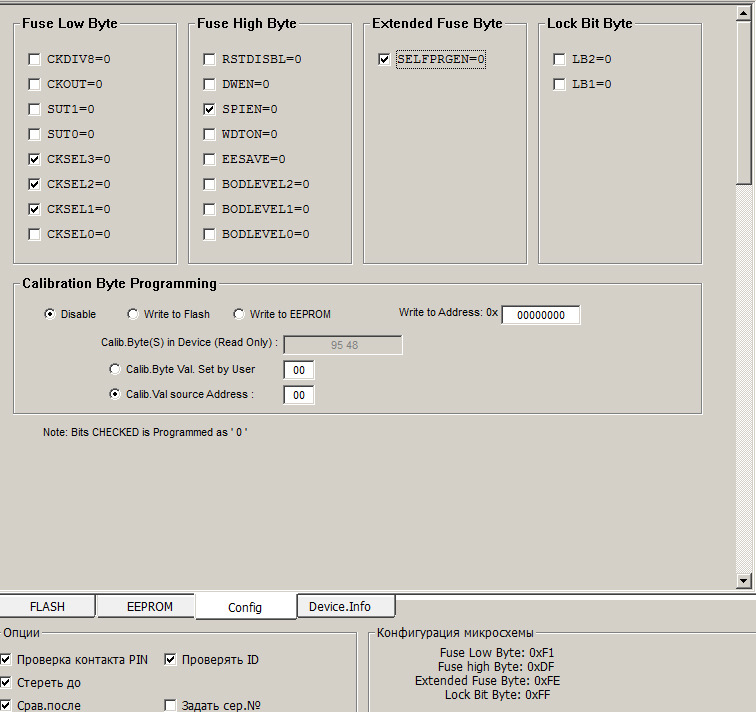Click the Calib.Val source address field
The height and width of the screenshot is (712, 756).
click(x=299, y=395)
